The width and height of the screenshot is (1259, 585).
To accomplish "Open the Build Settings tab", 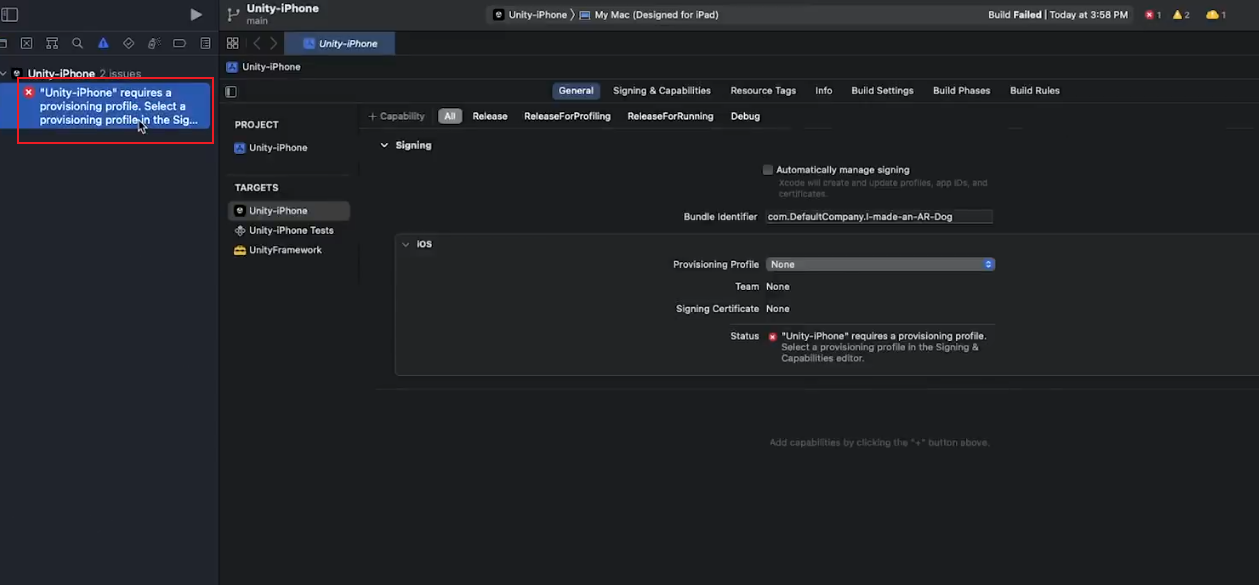I will (x=882, y=90).
